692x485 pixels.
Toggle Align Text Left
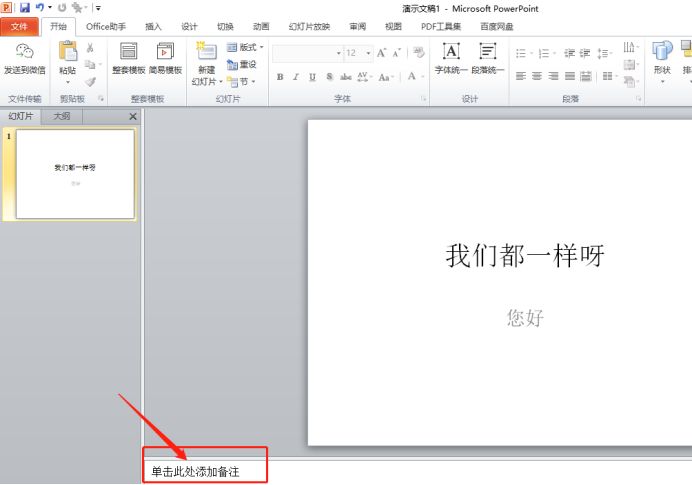coord(521,76)
